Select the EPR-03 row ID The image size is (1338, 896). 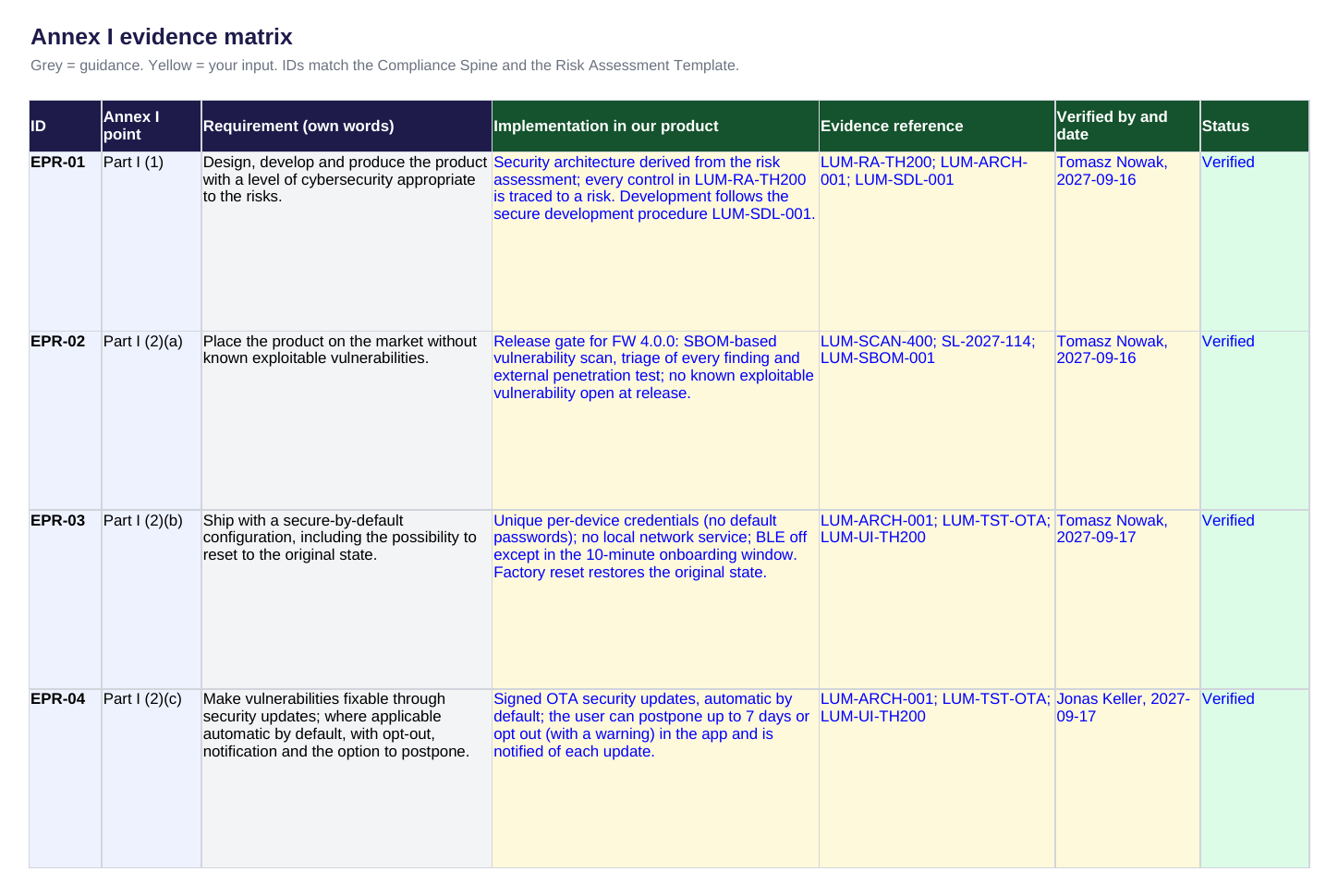coord(66,599)
